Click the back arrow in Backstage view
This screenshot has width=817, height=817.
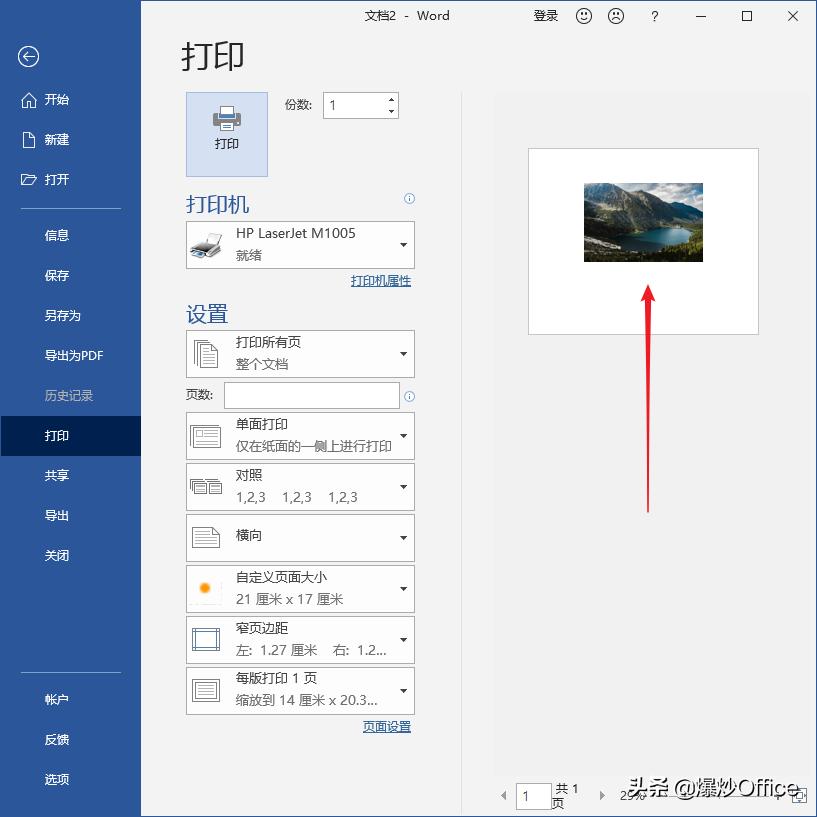click(x=28, y=57)
